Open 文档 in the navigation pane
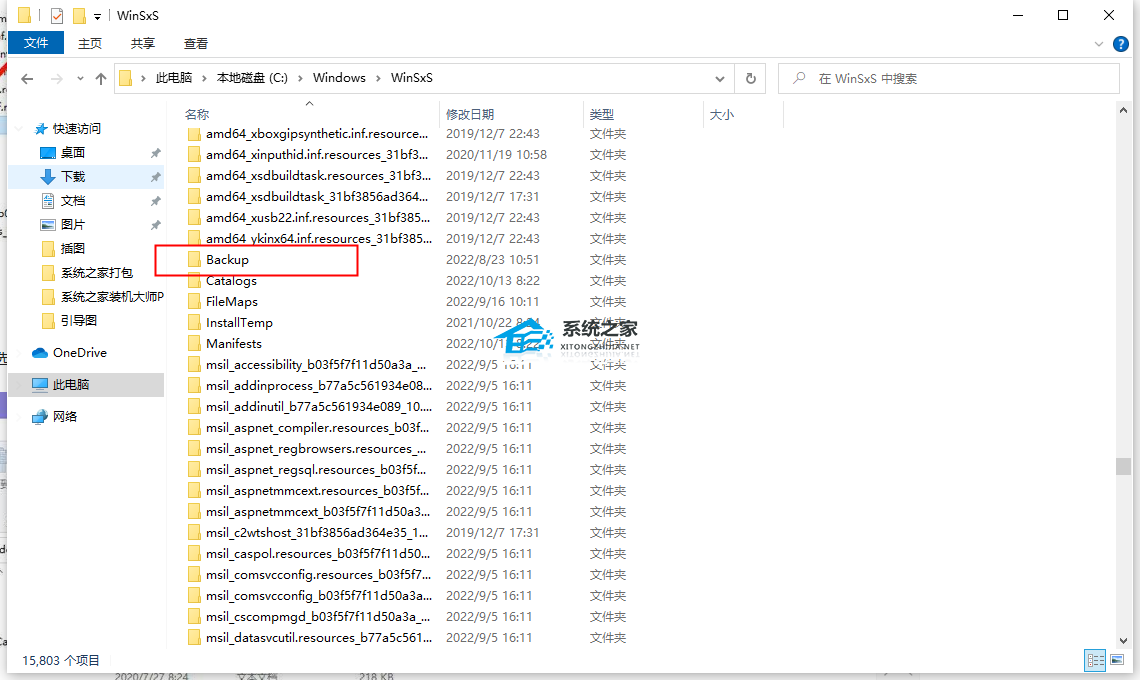 [73, 201]
